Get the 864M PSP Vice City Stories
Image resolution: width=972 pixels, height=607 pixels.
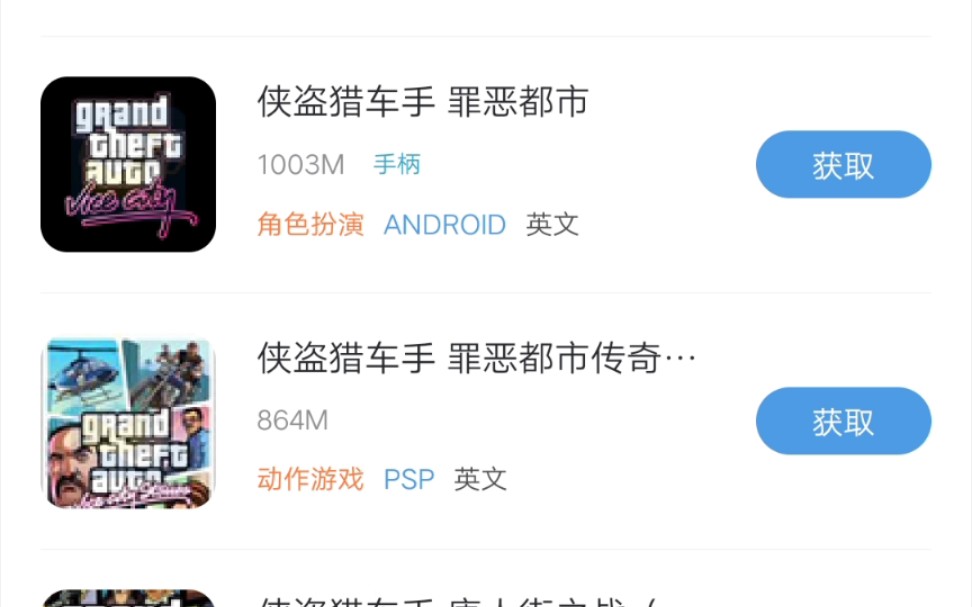843,421
